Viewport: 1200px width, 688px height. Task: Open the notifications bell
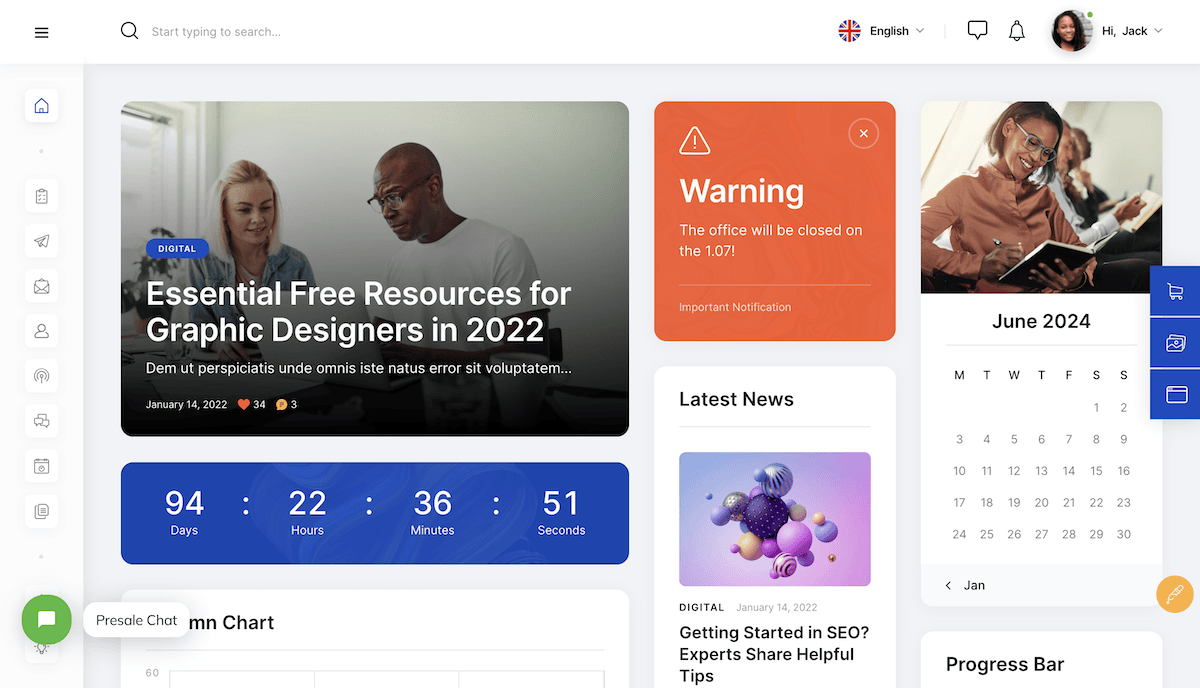pos(1016,30)
